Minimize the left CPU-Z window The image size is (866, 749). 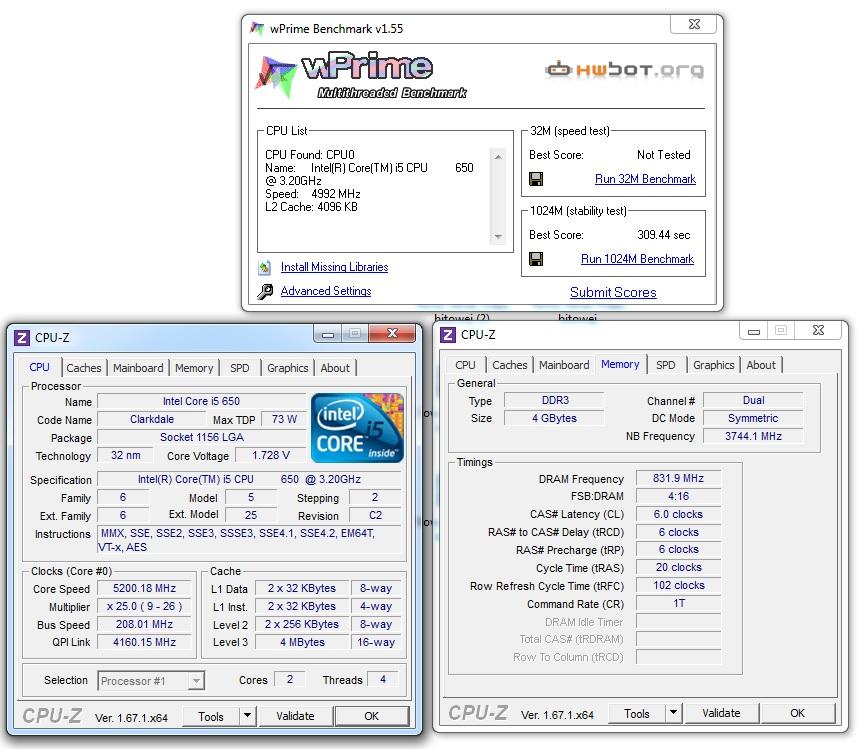pyautogui.click(x=328, y=334)
